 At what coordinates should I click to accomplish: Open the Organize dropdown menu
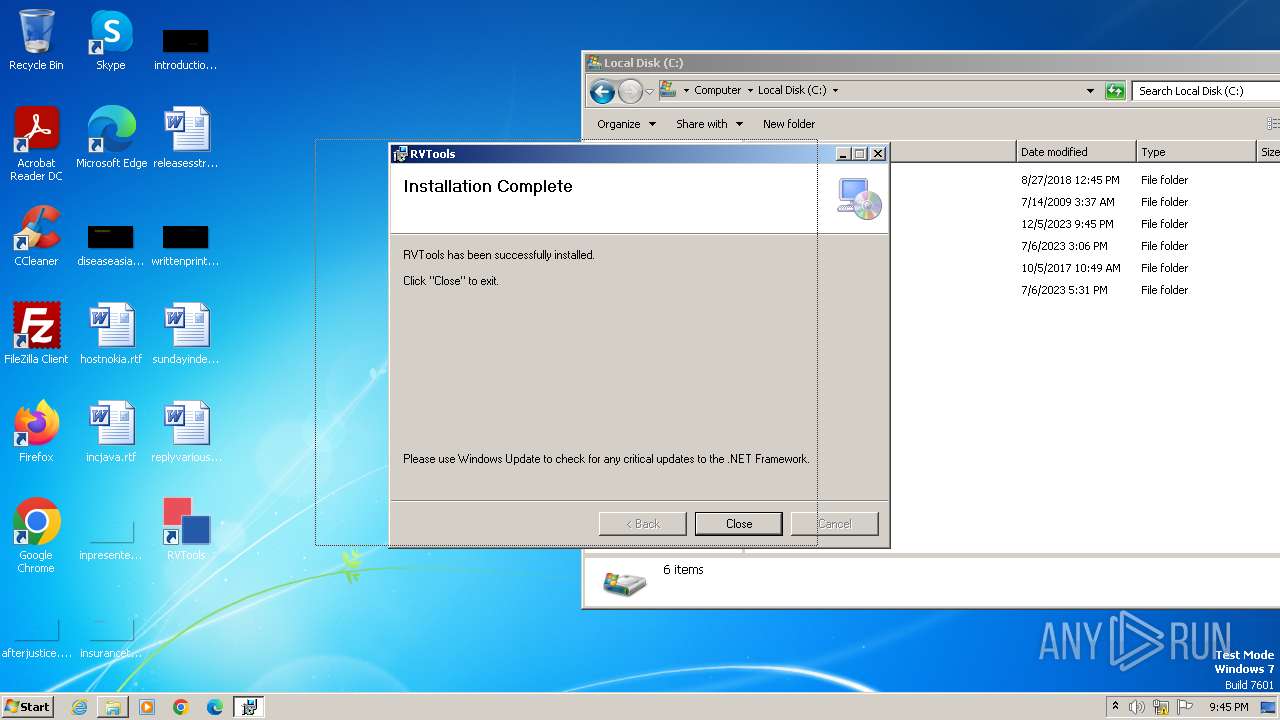626,124
